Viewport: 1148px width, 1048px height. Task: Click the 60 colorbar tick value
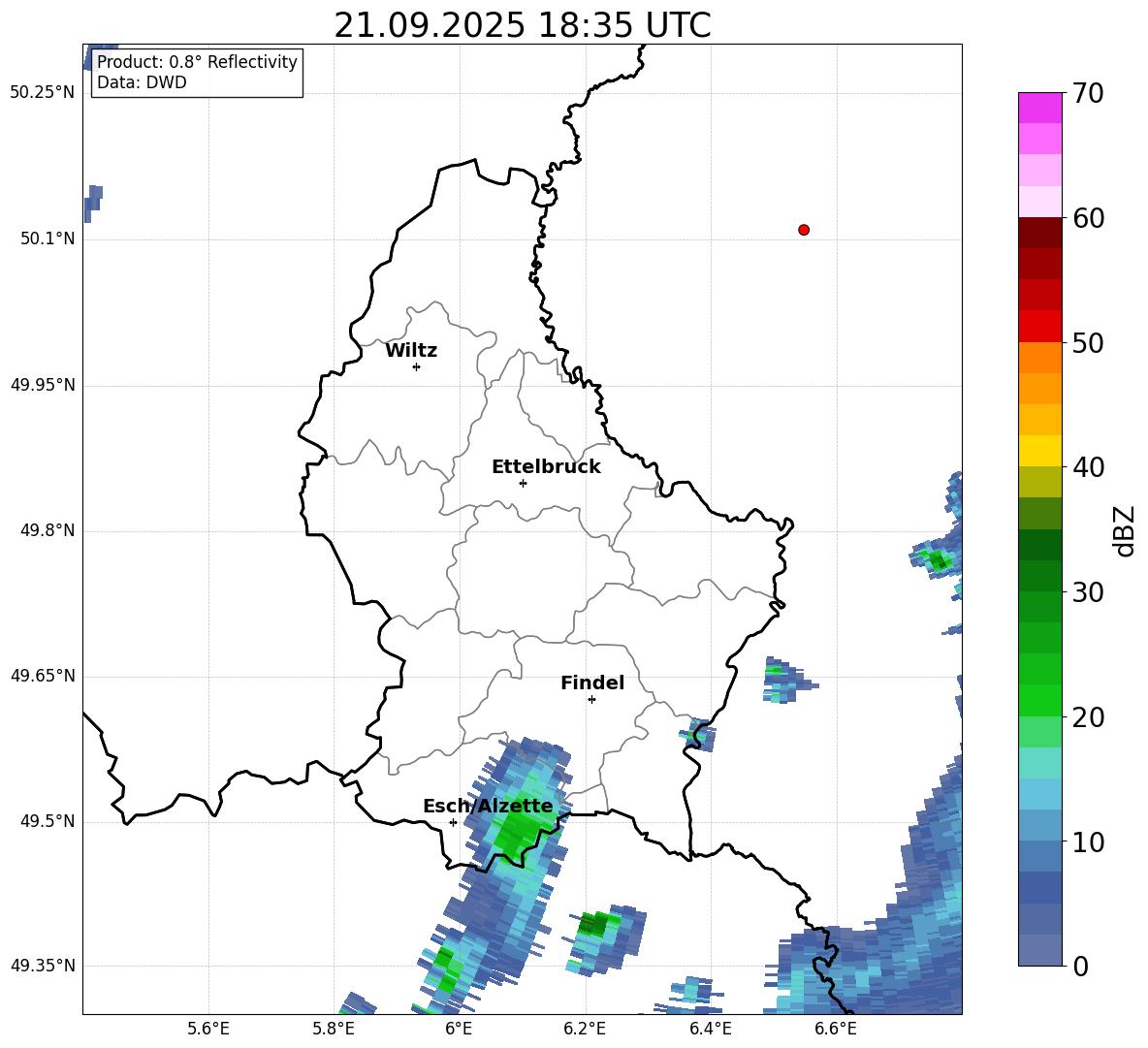tap(1088, 218)
